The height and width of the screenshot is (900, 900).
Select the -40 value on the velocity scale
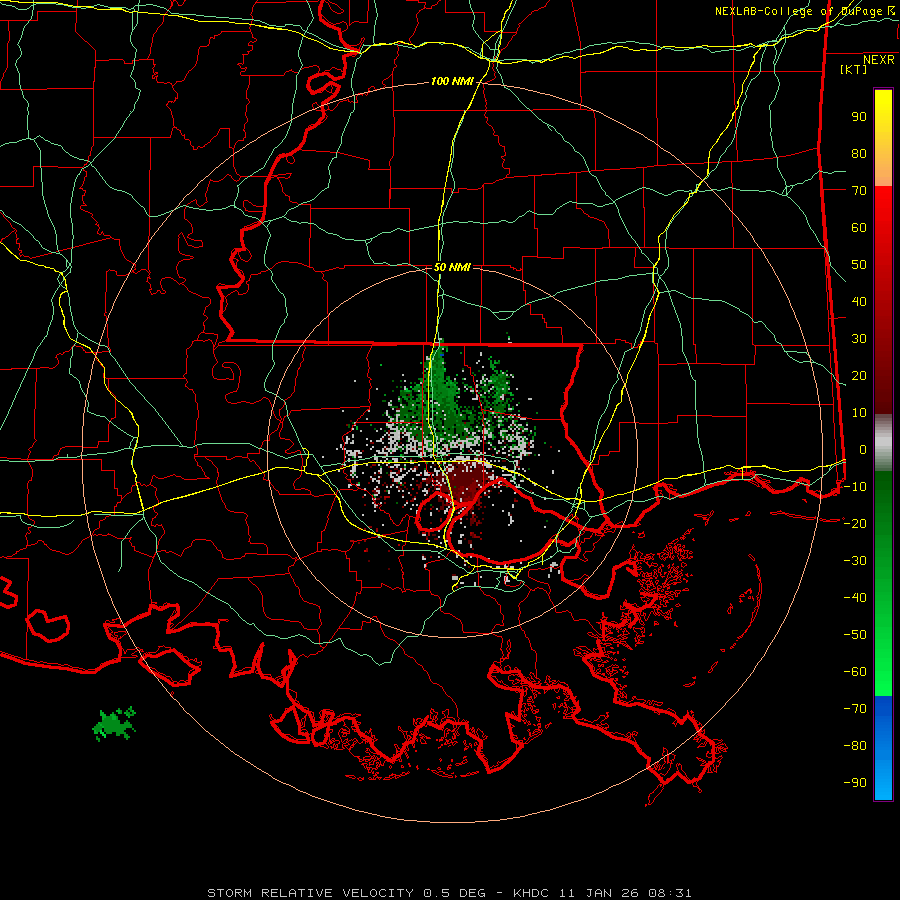tap(855, 598)
